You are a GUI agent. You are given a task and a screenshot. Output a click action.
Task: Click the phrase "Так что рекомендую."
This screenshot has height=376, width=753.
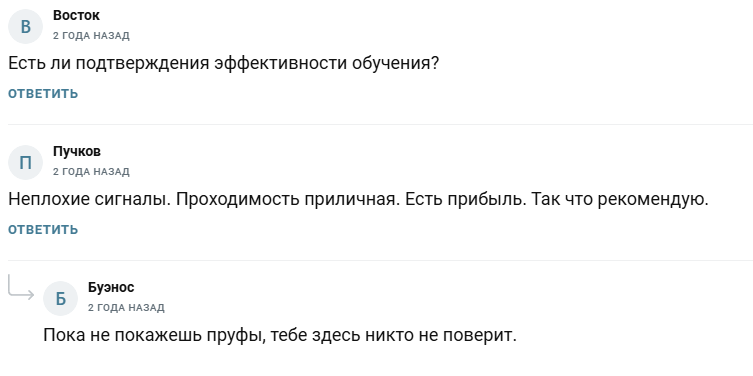click(620, 199)
